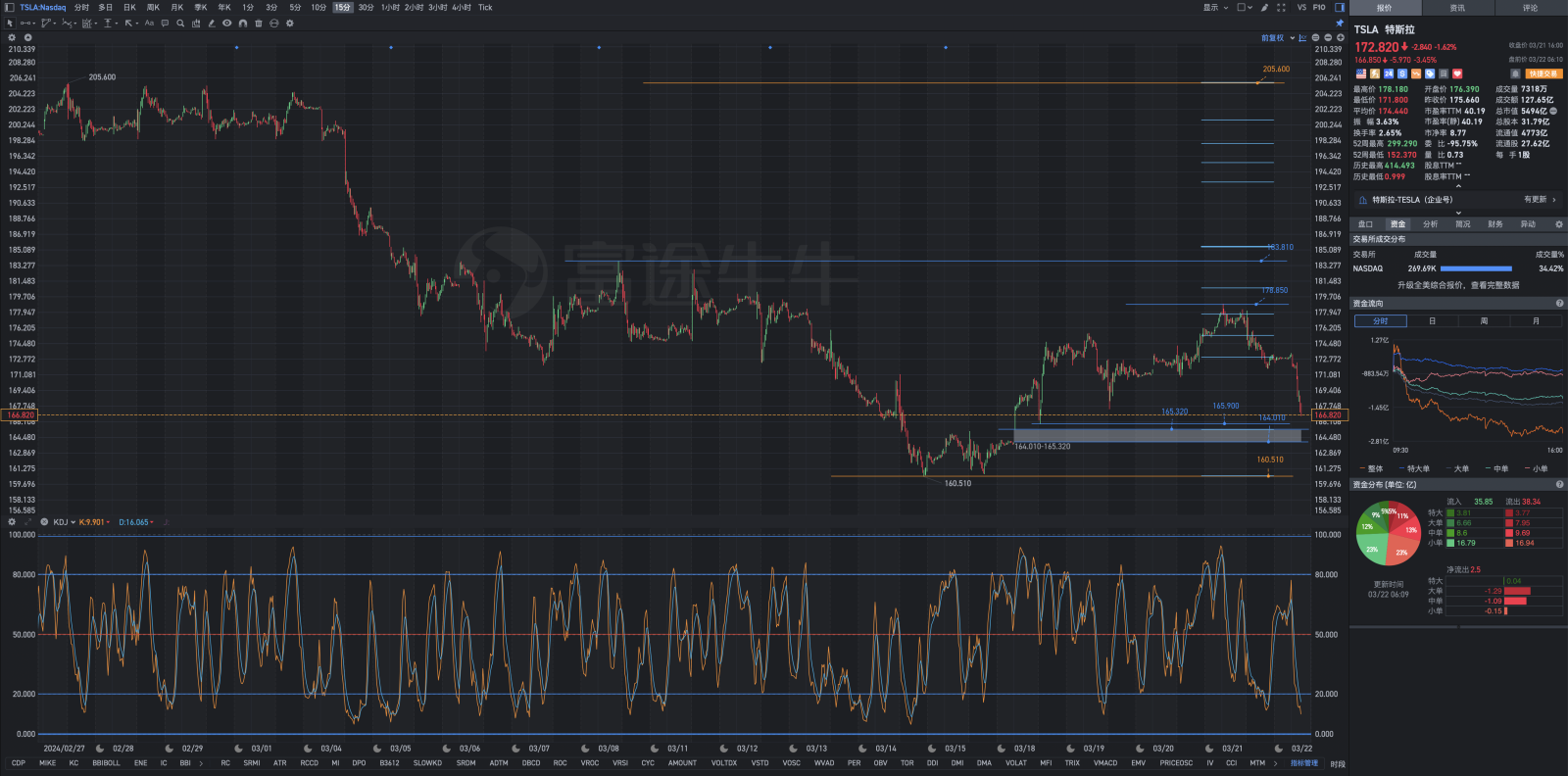The image size is (1568, 776).
Task: Open KDJ indicator settings gear
Action: [12, 522]
